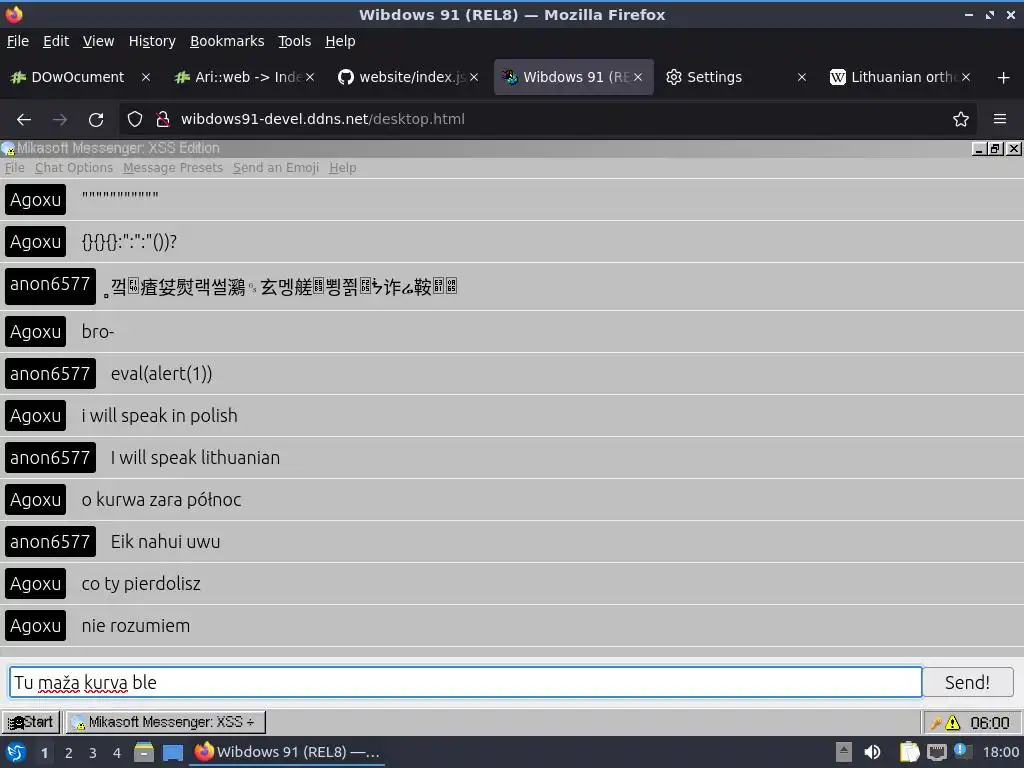Open the Firefox Tools menu

pos(295,41)
